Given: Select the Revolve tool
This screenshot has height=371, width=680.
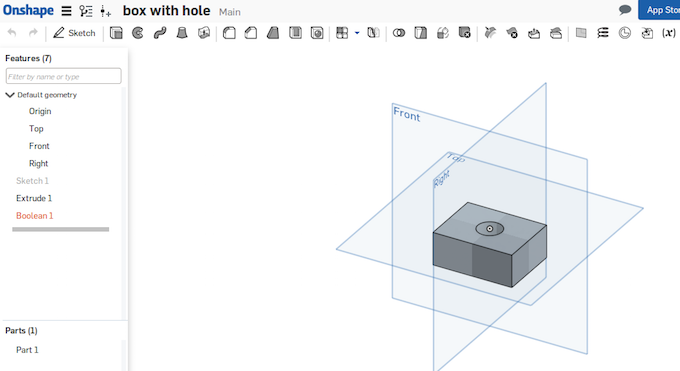Looking at the screenshot, I should point(138,33).
